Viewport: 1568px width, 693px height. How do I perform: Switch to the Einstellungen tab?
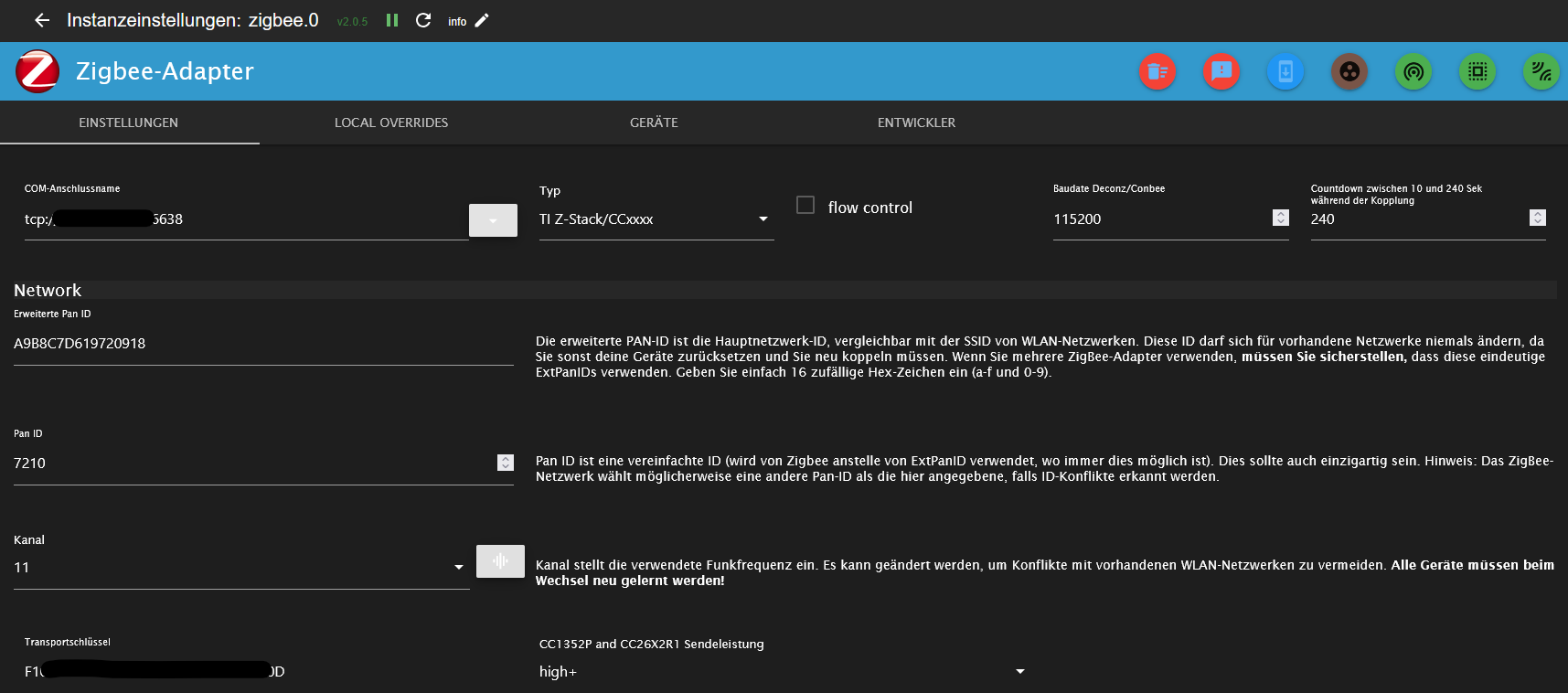(129, 123)
